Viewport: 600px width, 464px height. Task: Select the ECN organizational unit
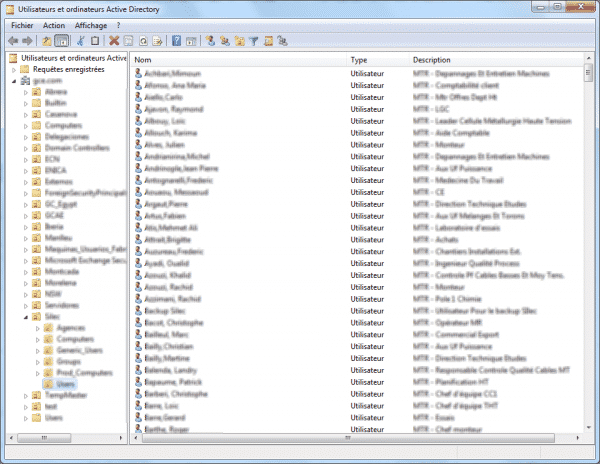(52, 159)
